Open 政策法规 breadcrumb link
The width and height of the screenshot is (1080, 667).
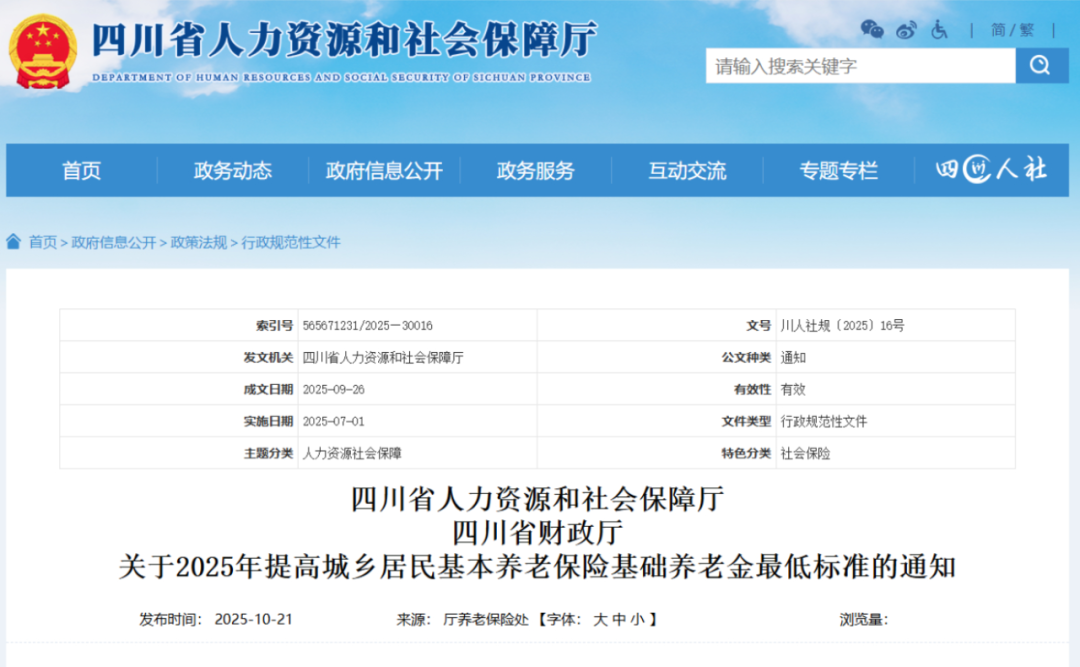point(199,242)
